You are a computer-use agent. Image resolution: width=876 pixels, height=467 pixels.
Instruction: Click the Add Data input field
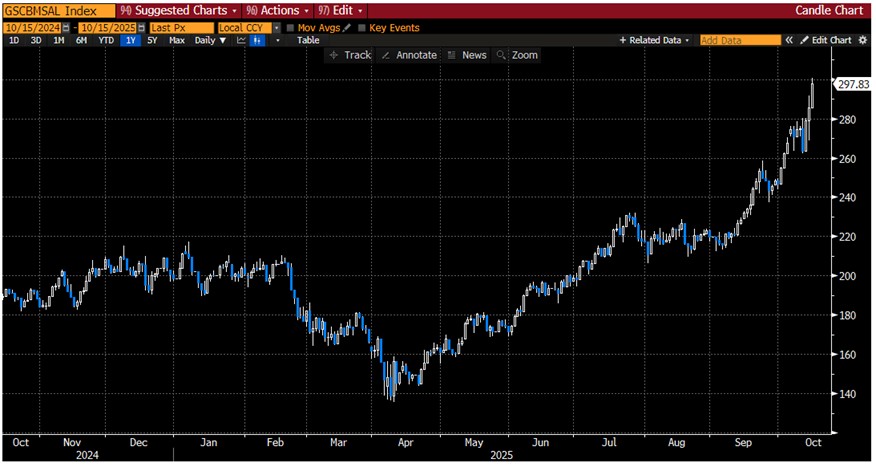pos(740,41)
